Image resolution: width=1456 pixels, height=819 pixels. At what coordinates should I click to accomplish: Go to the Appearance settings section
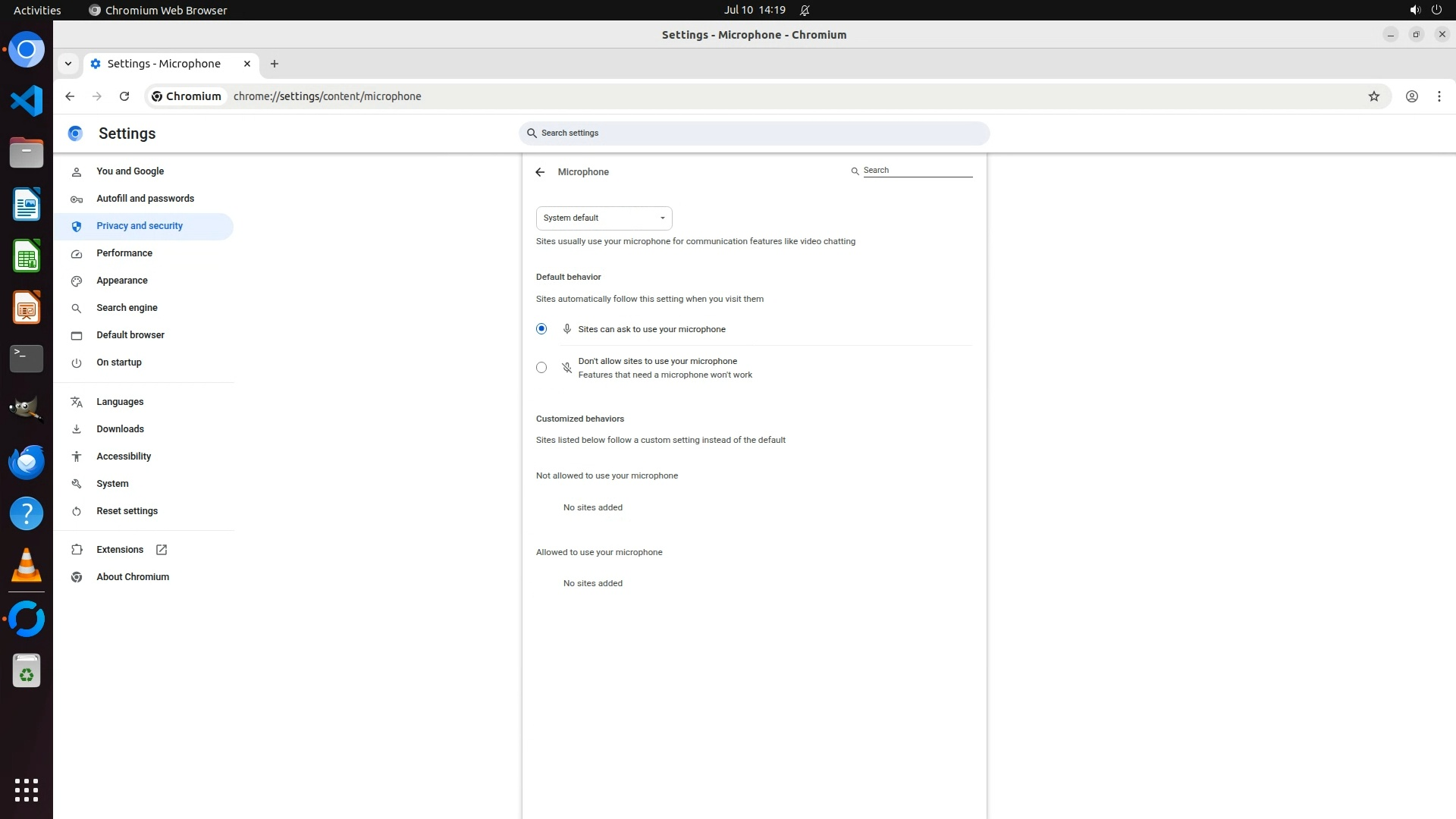pos(122,281)
